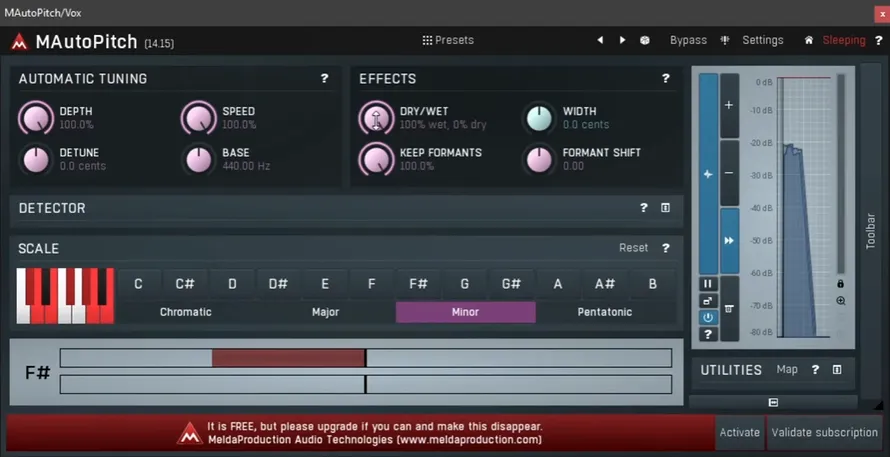Select the Chromatic scale type

(186, 312)
